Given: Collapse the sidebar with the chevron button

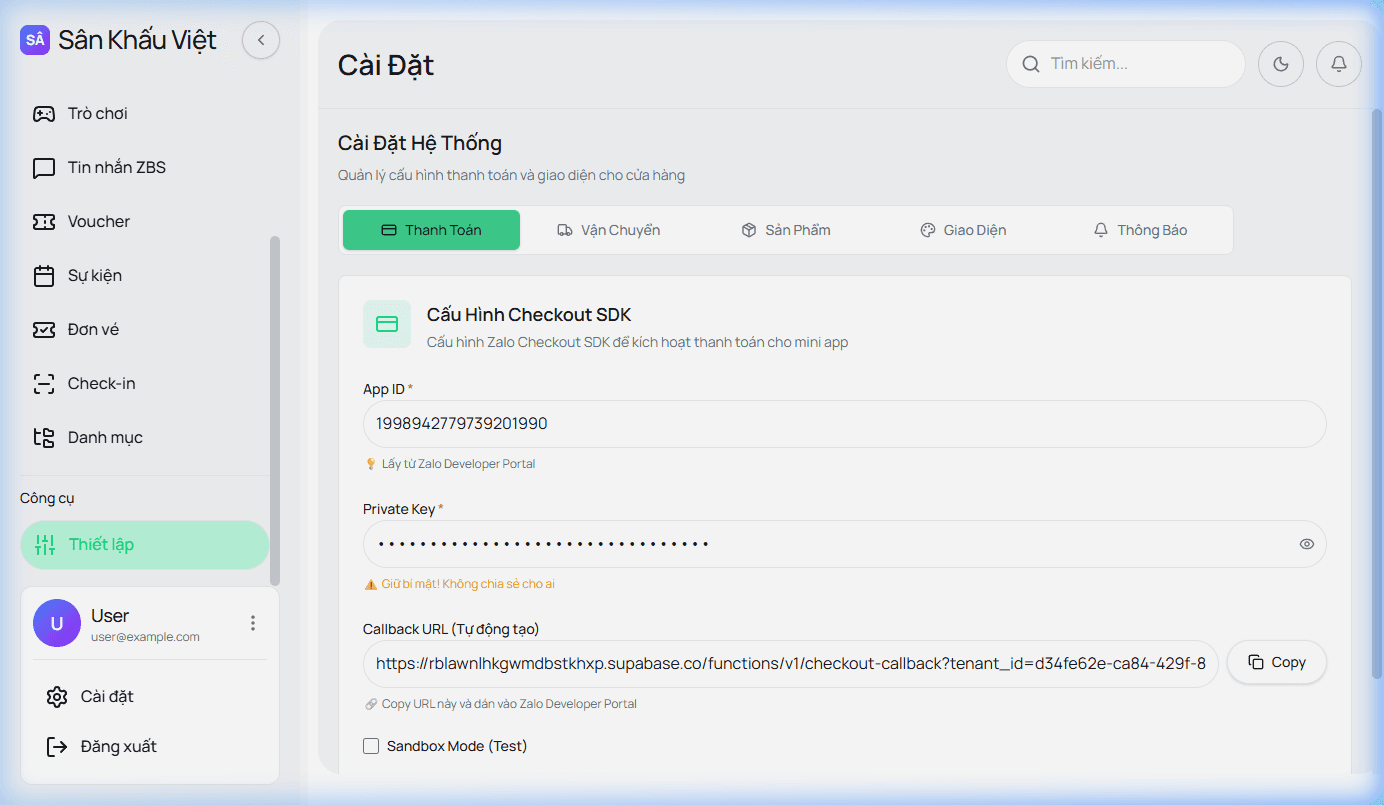Looking at the screenshot, I should [261, 40].
